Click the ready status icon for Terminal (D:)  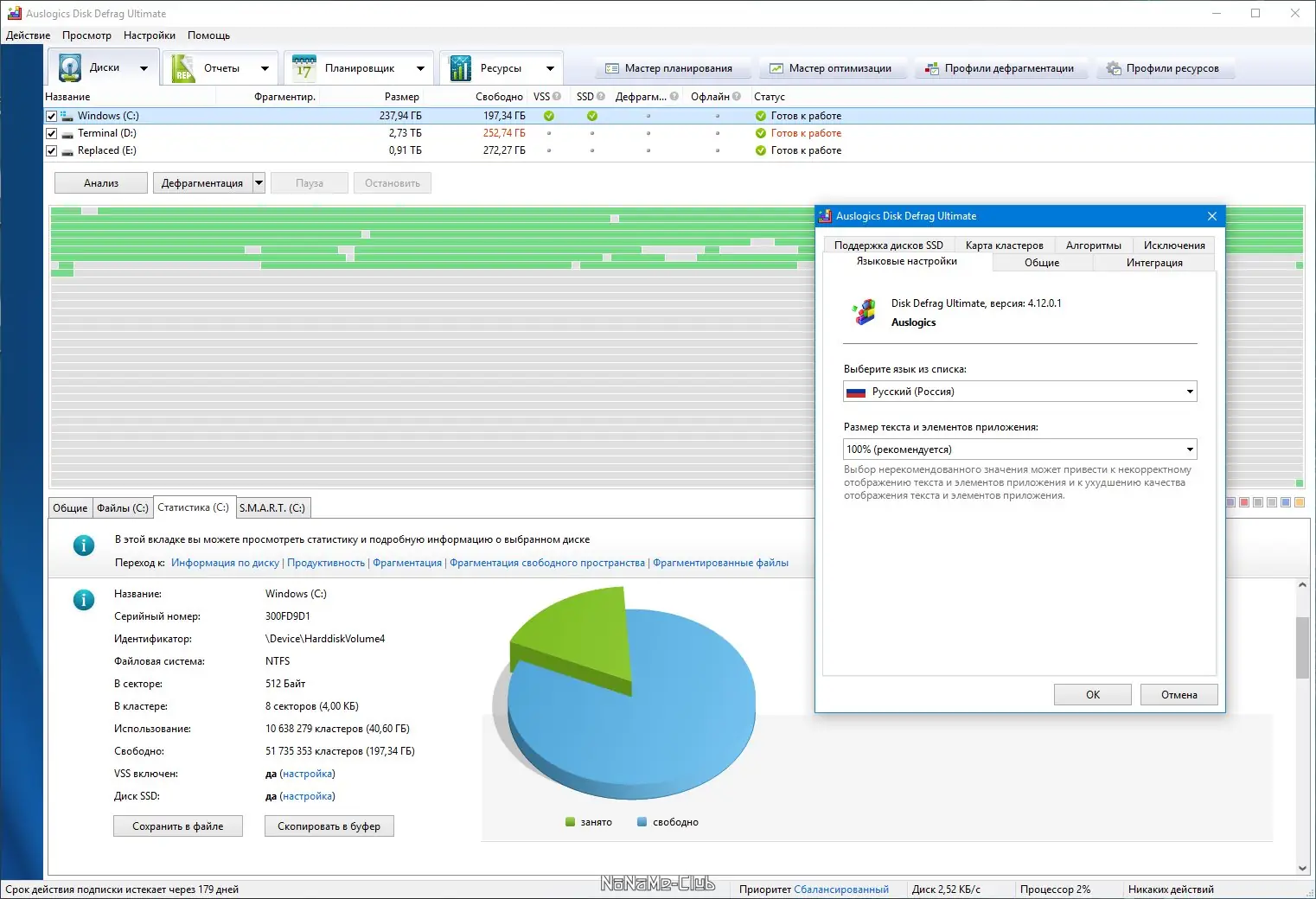coord(761,133)
